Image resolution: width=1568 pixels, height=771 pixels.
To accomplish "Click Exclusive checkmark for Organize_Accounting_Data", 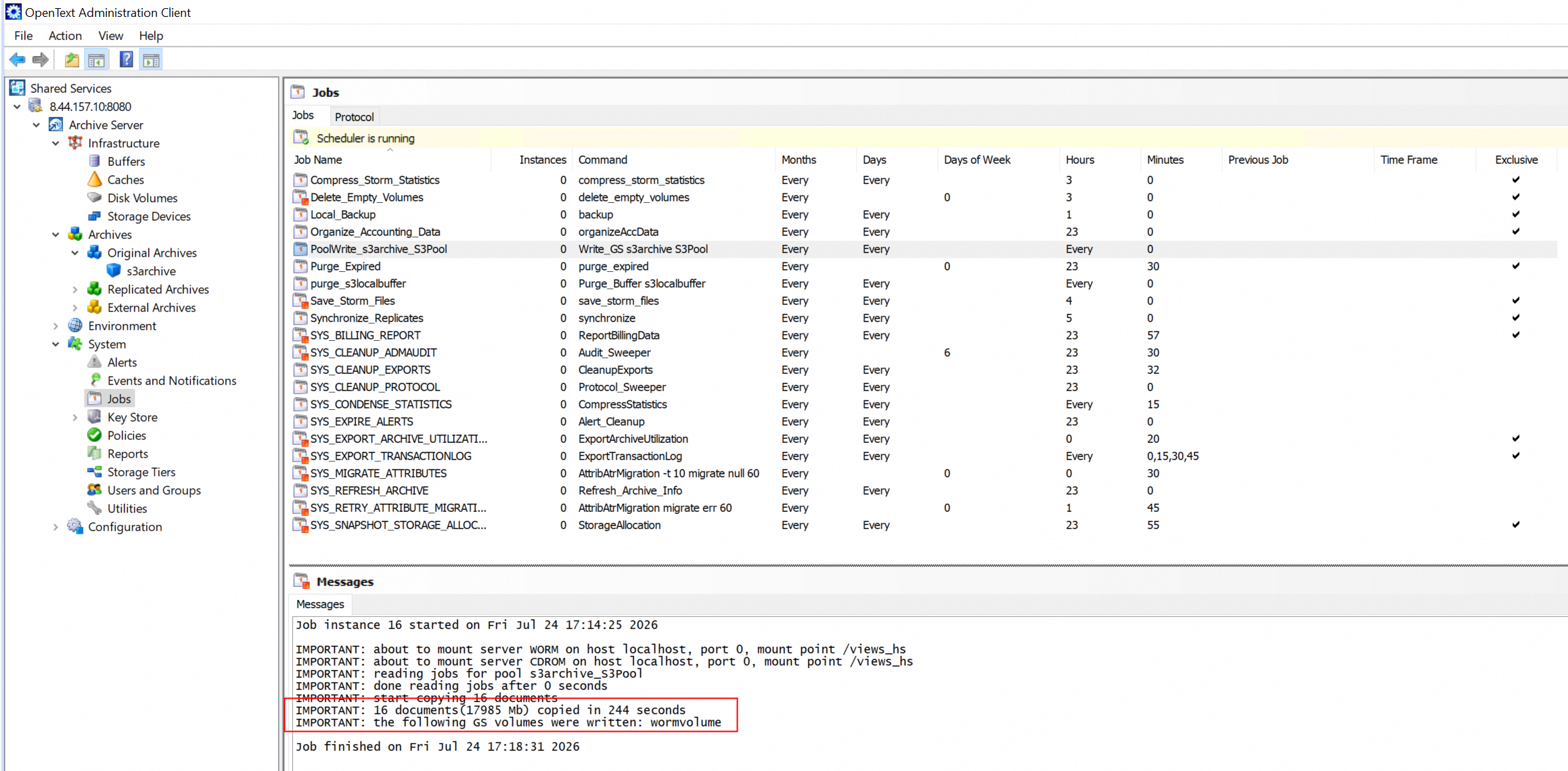I will coord(1516,231).
